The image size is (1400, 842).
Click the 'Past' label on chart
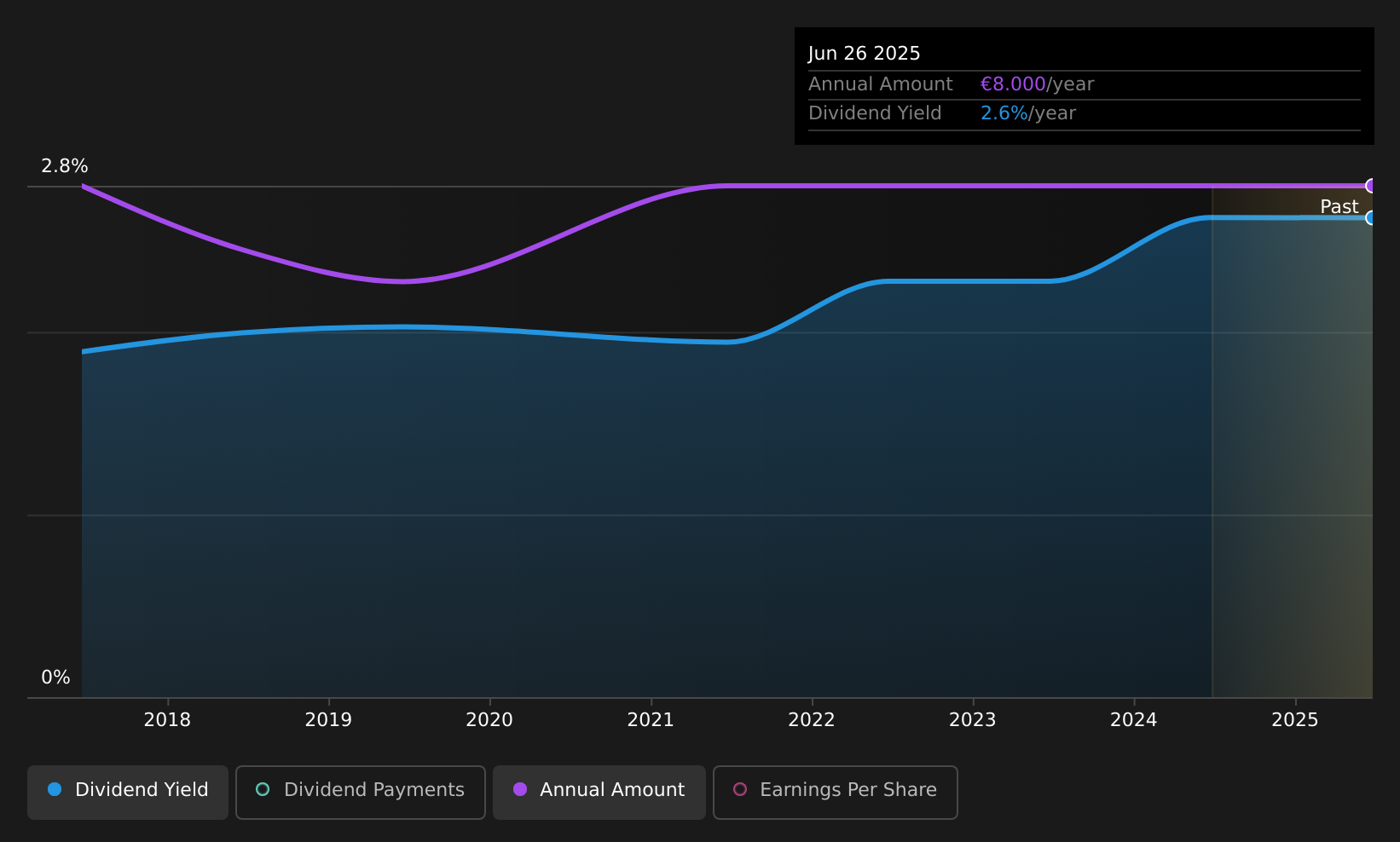click(x=1339, y=206)
